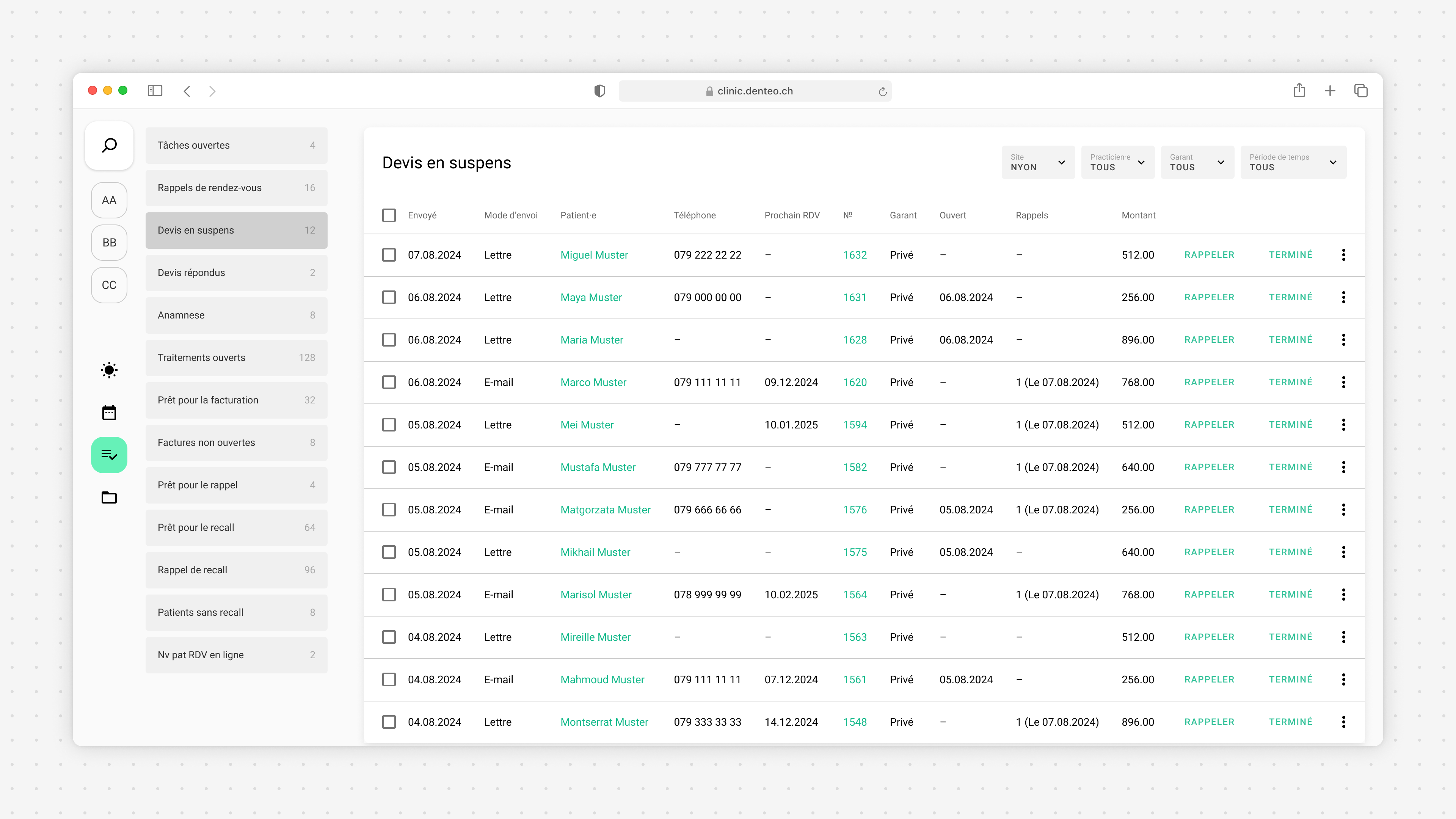Select checkbox for Montserrat Muster row

pyautogui.click(x=389, y=722)
